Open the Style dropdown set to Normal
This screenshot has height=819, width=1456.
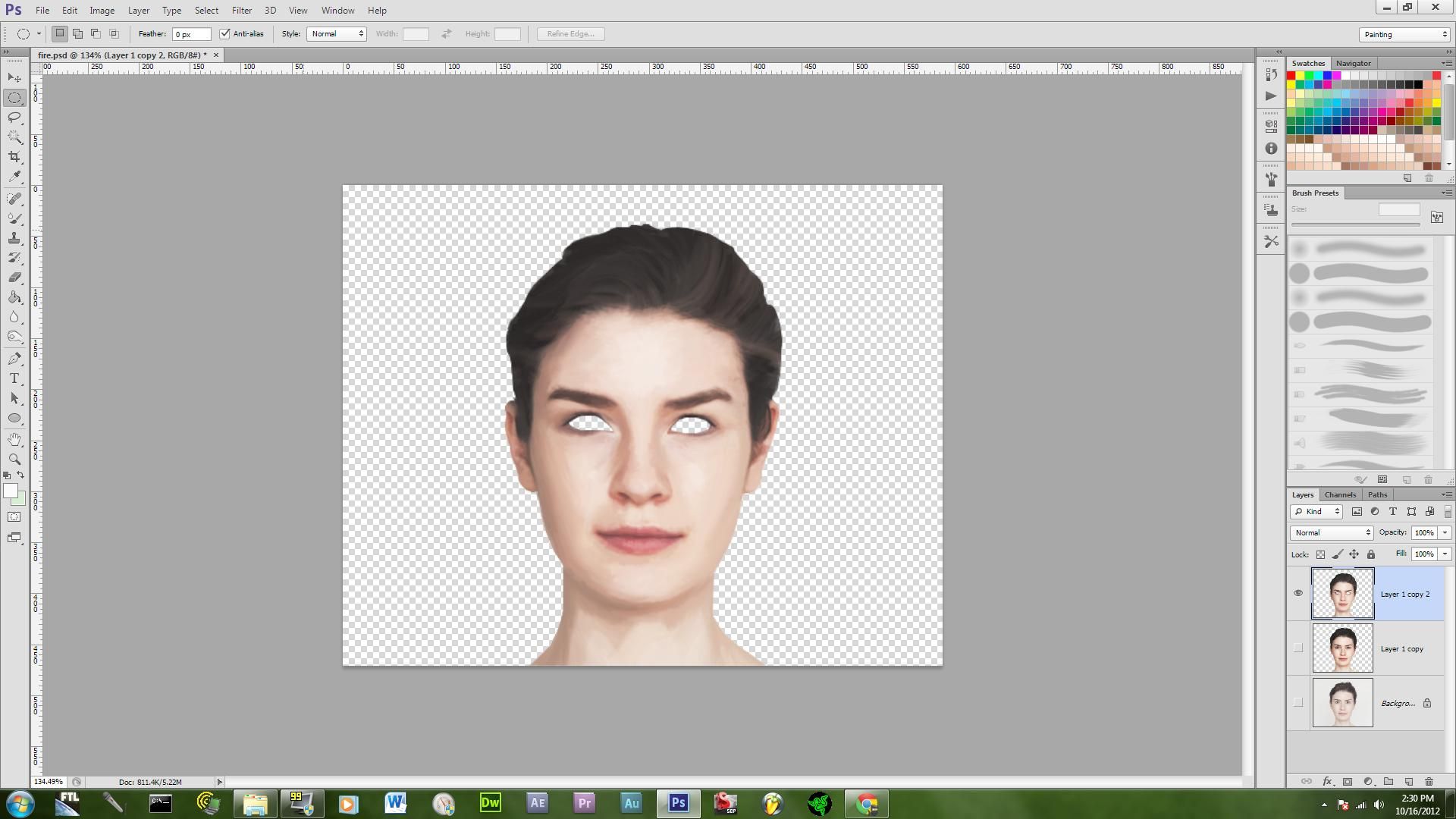pos(336,33)
